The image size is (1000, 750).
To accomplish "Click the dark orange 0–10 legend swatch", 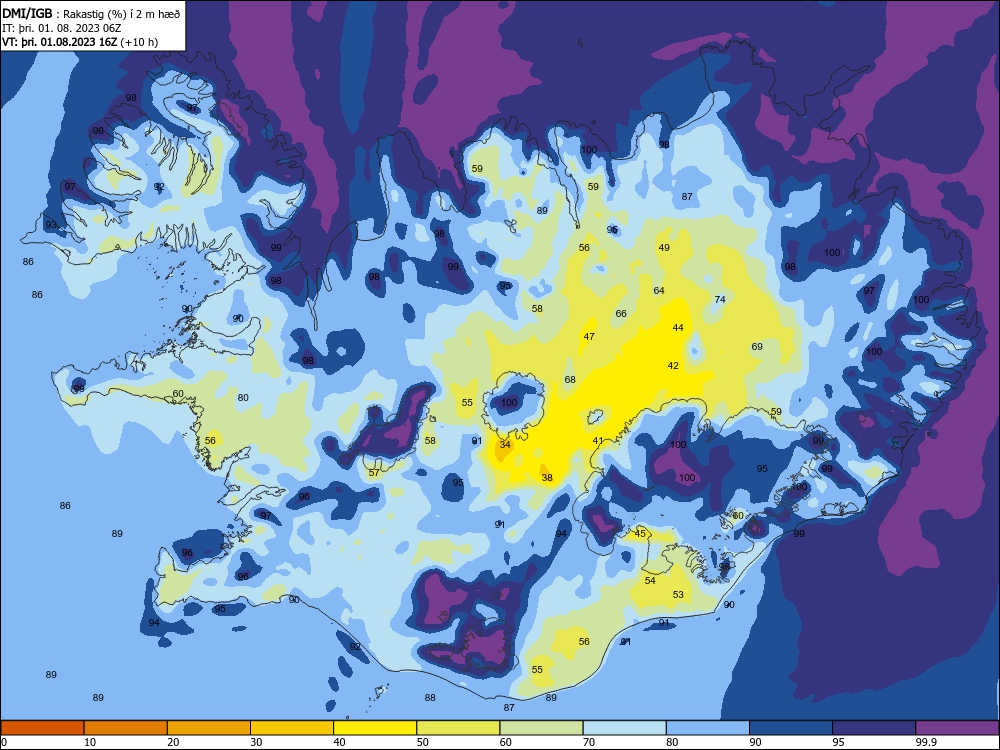I will [42, 728].
